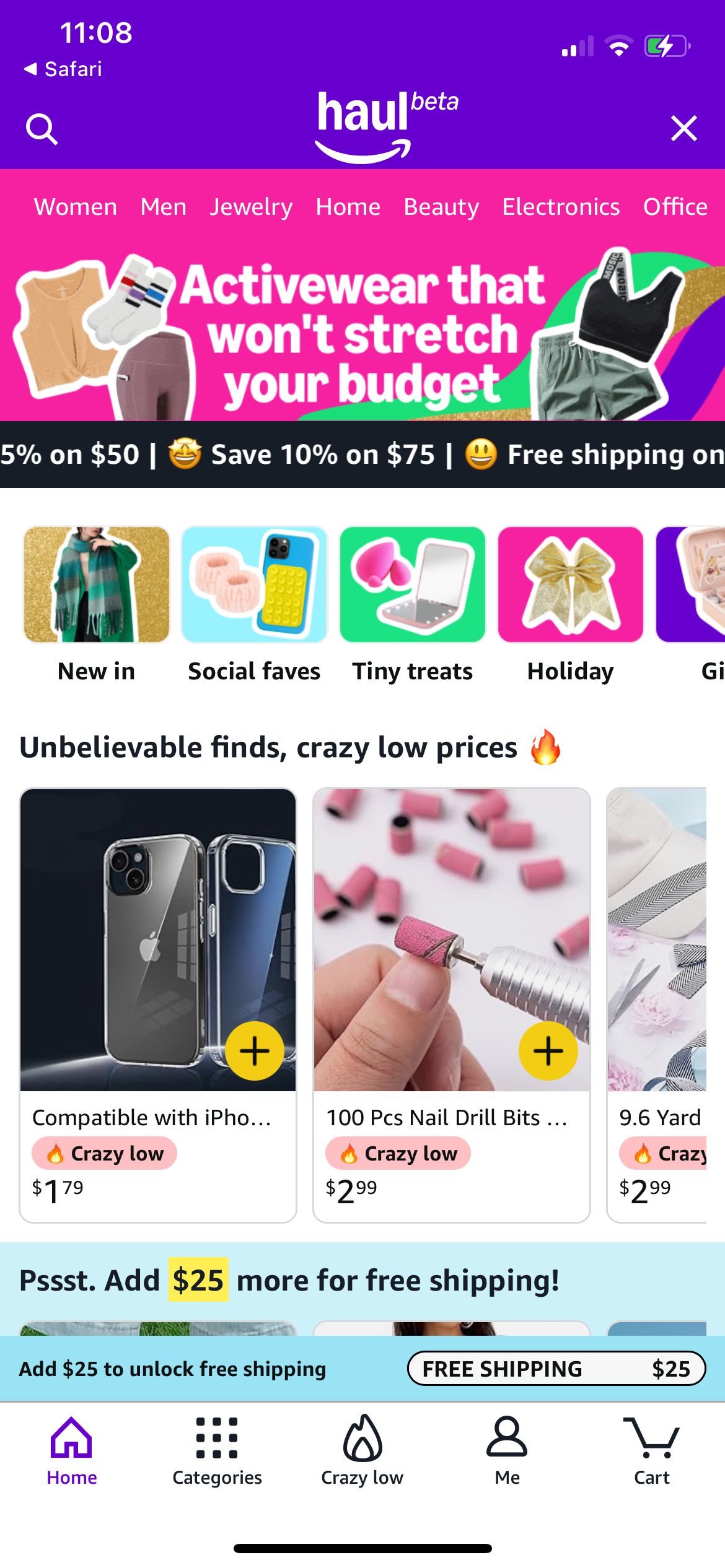The image size is (725, 1568).
Task: Open the search magnifier icon
Action: coord(42,129)
